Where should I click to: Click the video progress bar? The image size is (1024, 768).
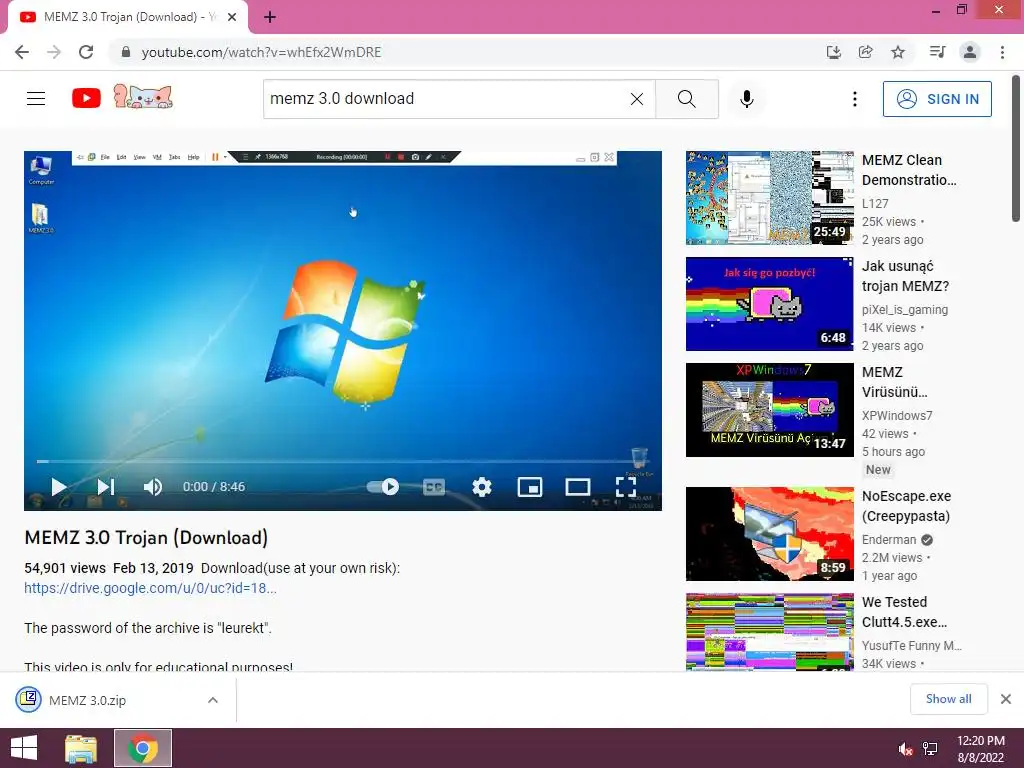[343, 461]
